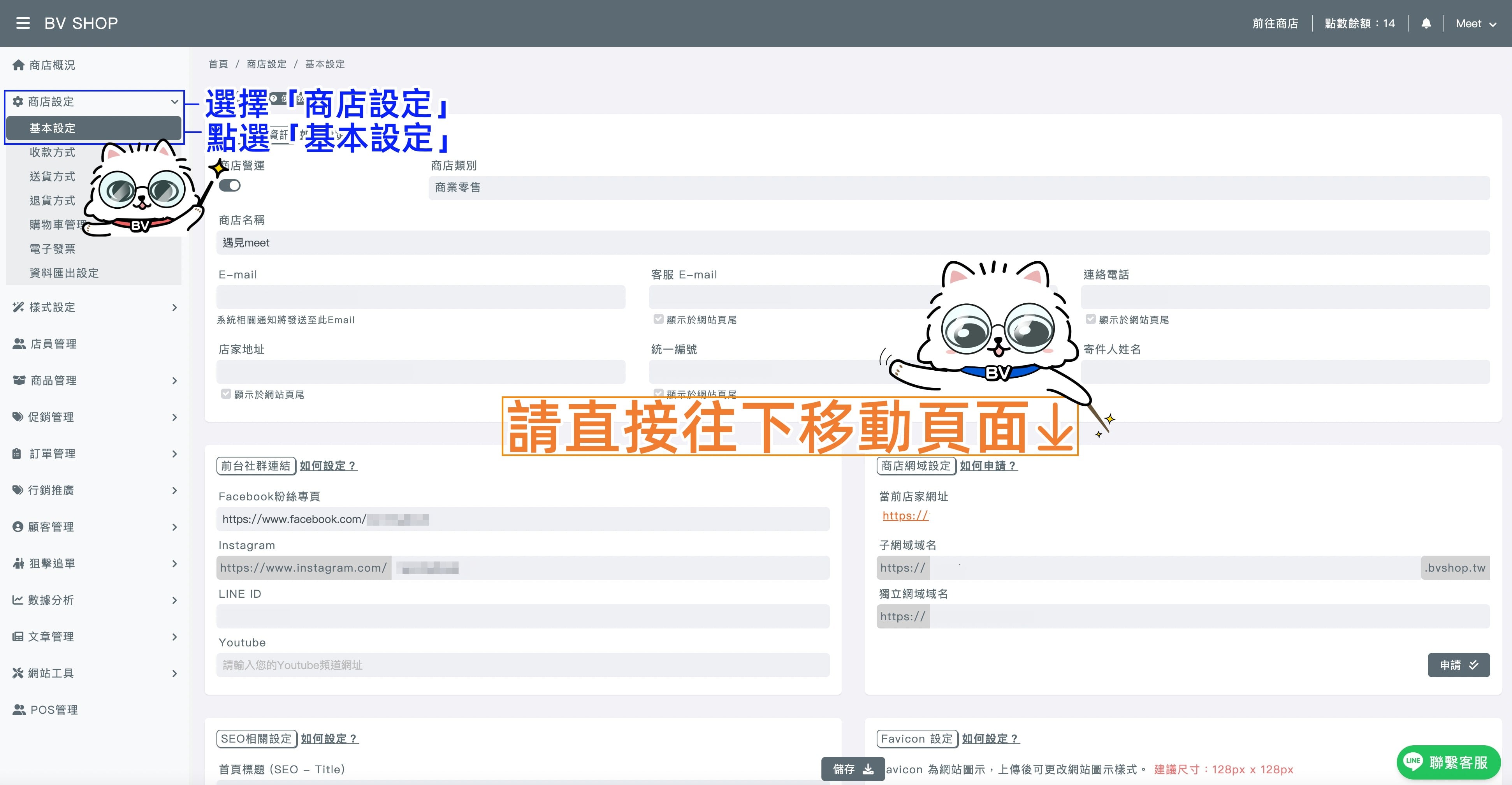This screenshot has width=1512, height=785.
Task: Select 送貨方式 in the sidebar
Action: (52, 176)
